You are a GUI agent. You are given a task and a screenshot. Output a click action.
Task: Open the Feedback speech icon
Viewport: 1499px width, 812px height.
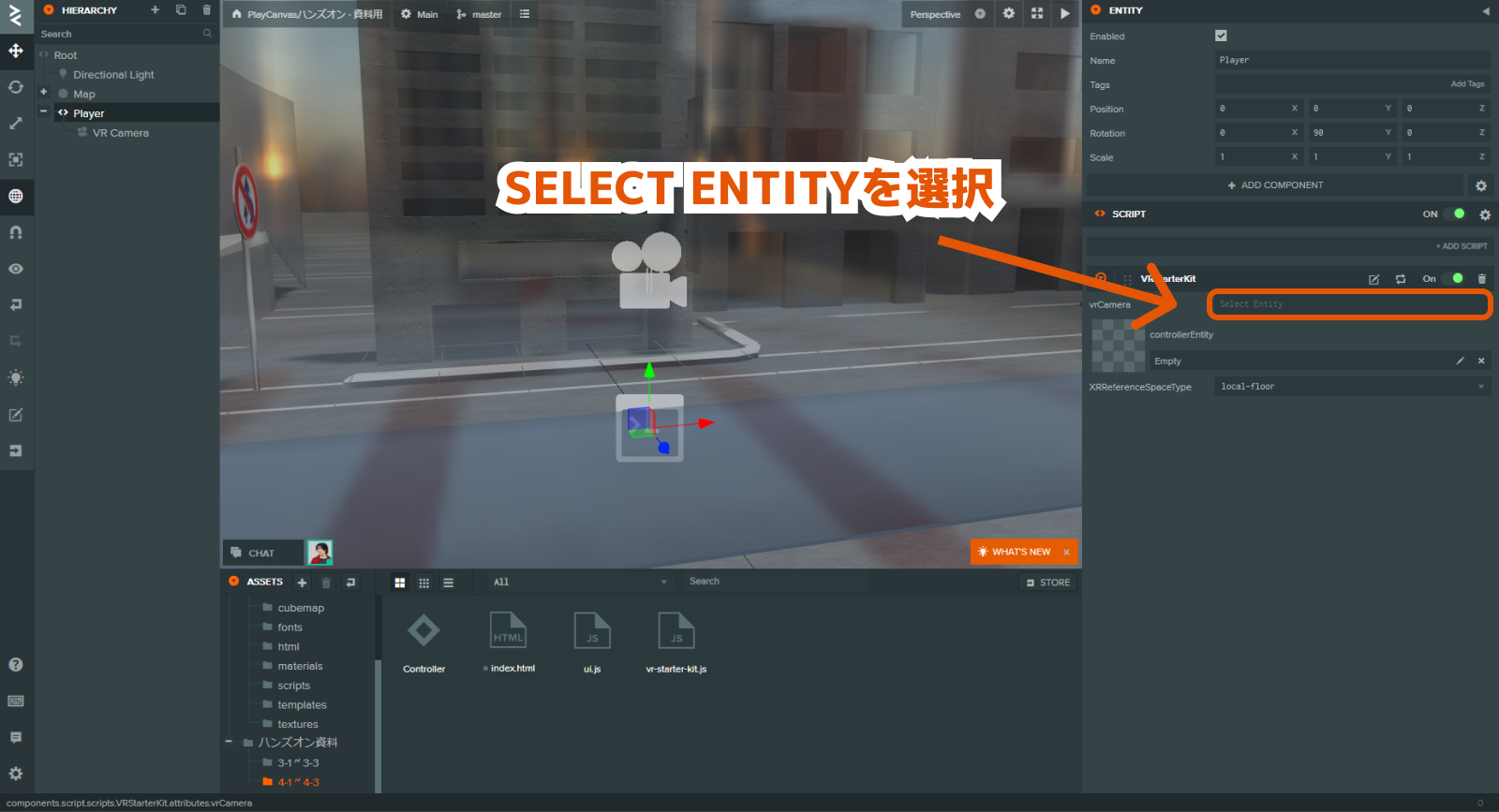coord(16,738)
